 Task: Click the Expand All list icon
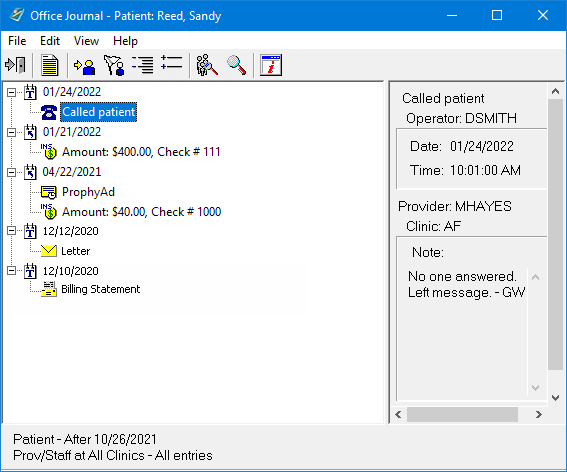pyautogui.click(x=171, y=62)
